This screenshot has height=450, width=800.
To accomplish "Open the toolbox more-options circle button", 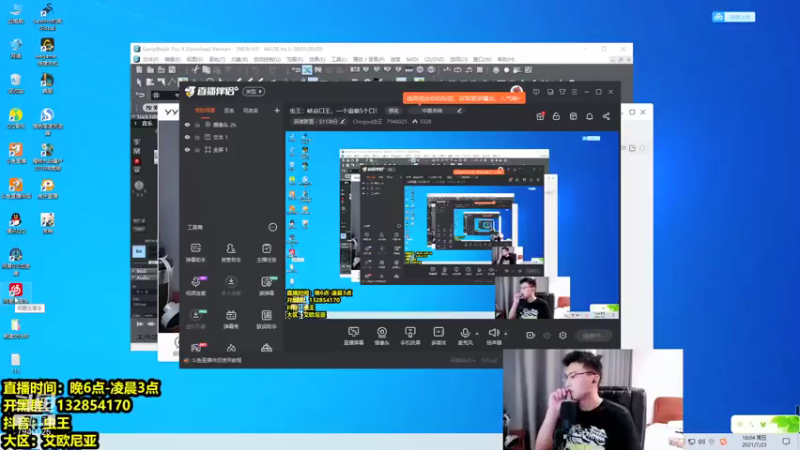I will [x=272, y=227].
